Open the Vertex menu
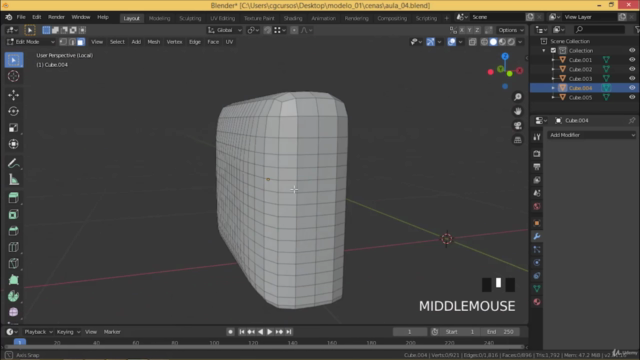Screen dimensions: 640x360 (x=174, y=42)
